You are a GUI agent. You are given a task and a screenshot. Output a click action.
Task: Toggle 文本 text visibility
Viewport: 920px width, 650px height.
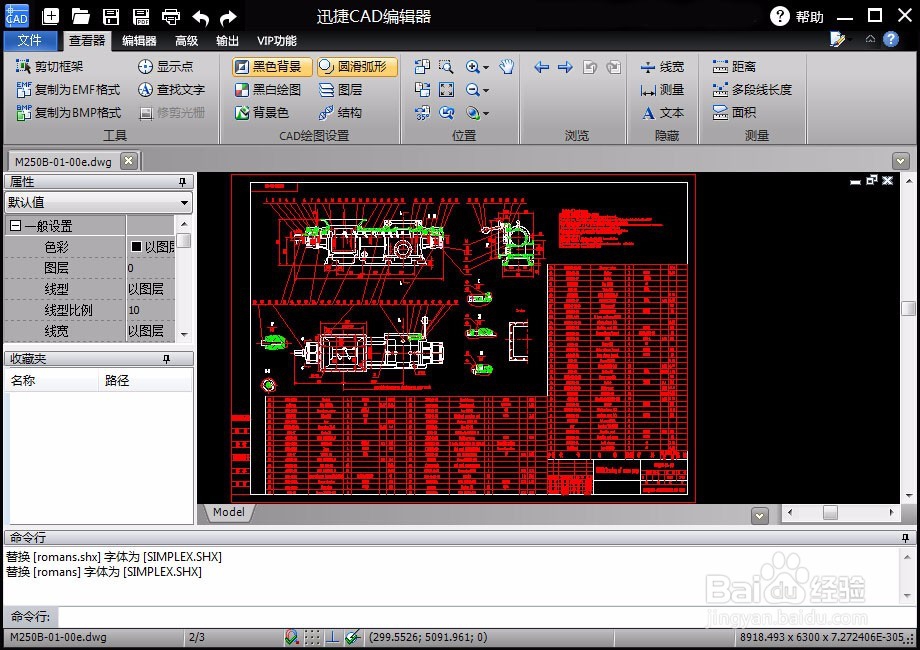click(662, 112)
